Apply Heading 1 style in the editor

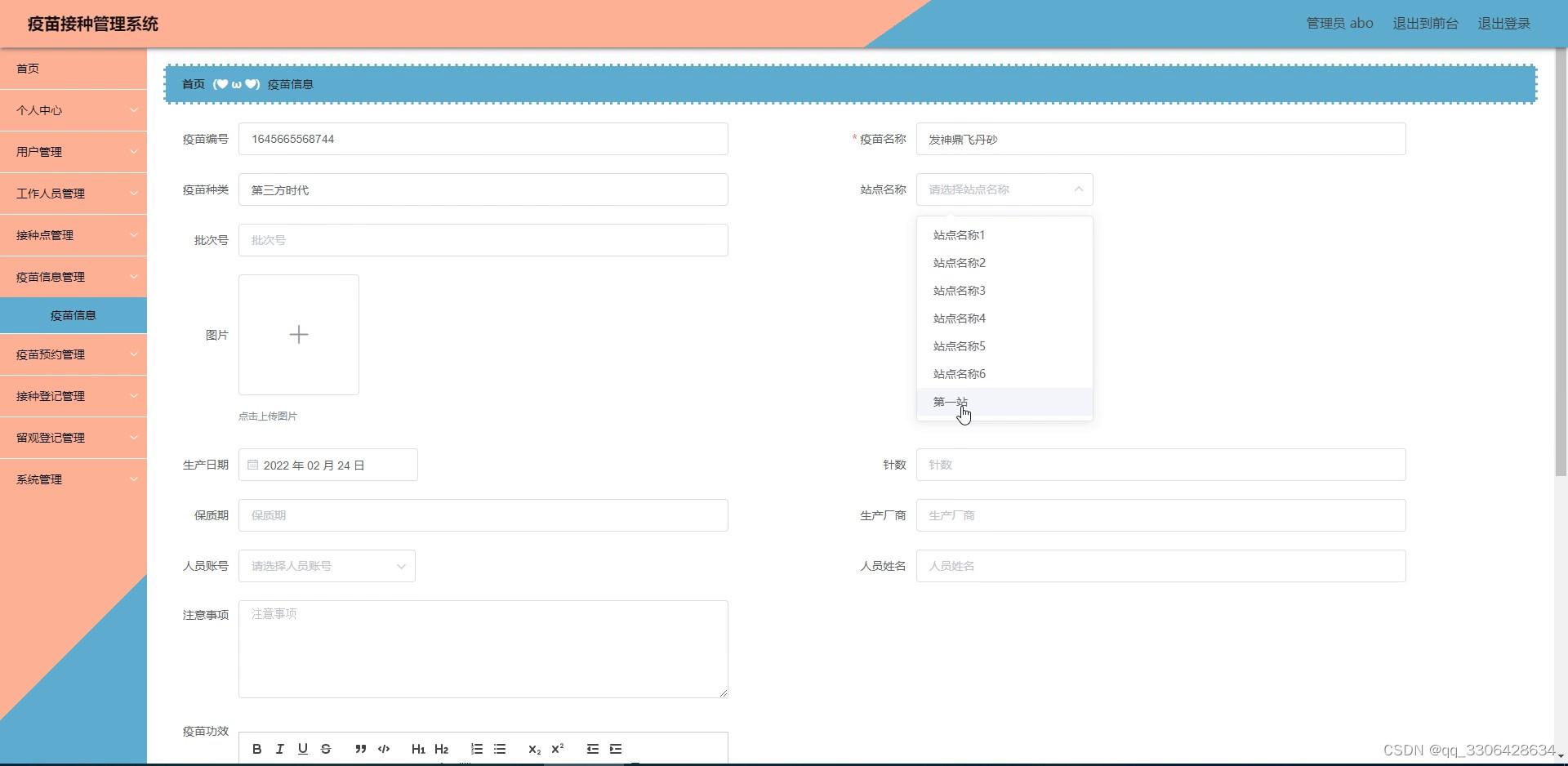[x=418, y=749]
